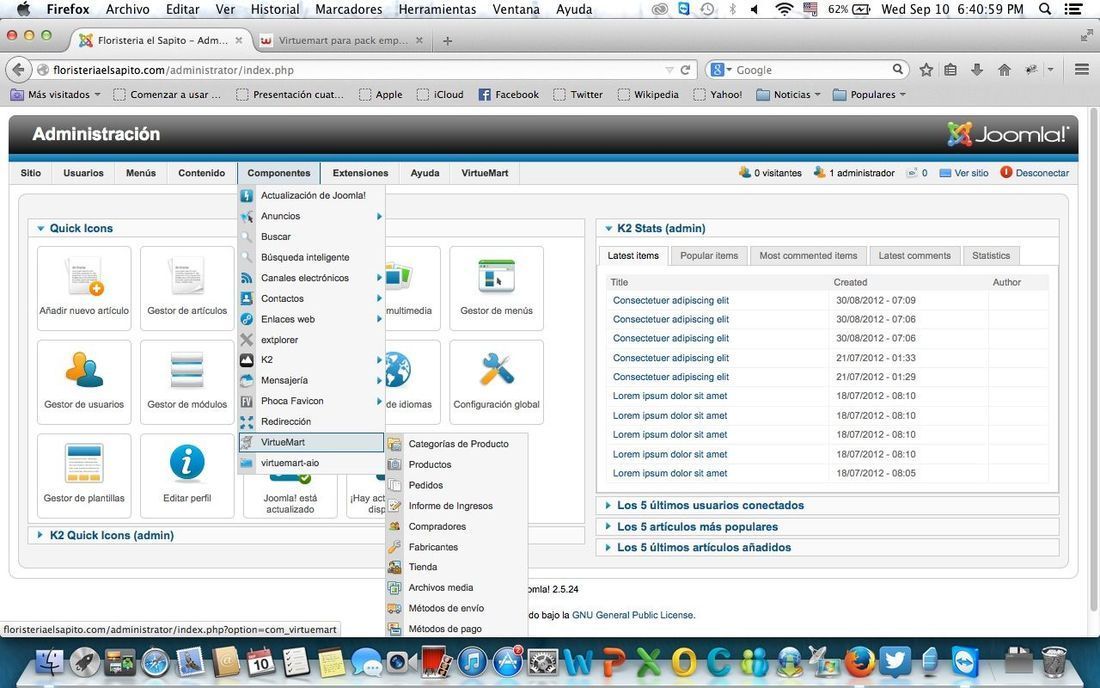Open the bookmarks list icon in toolbar

(x=951, y=69)
